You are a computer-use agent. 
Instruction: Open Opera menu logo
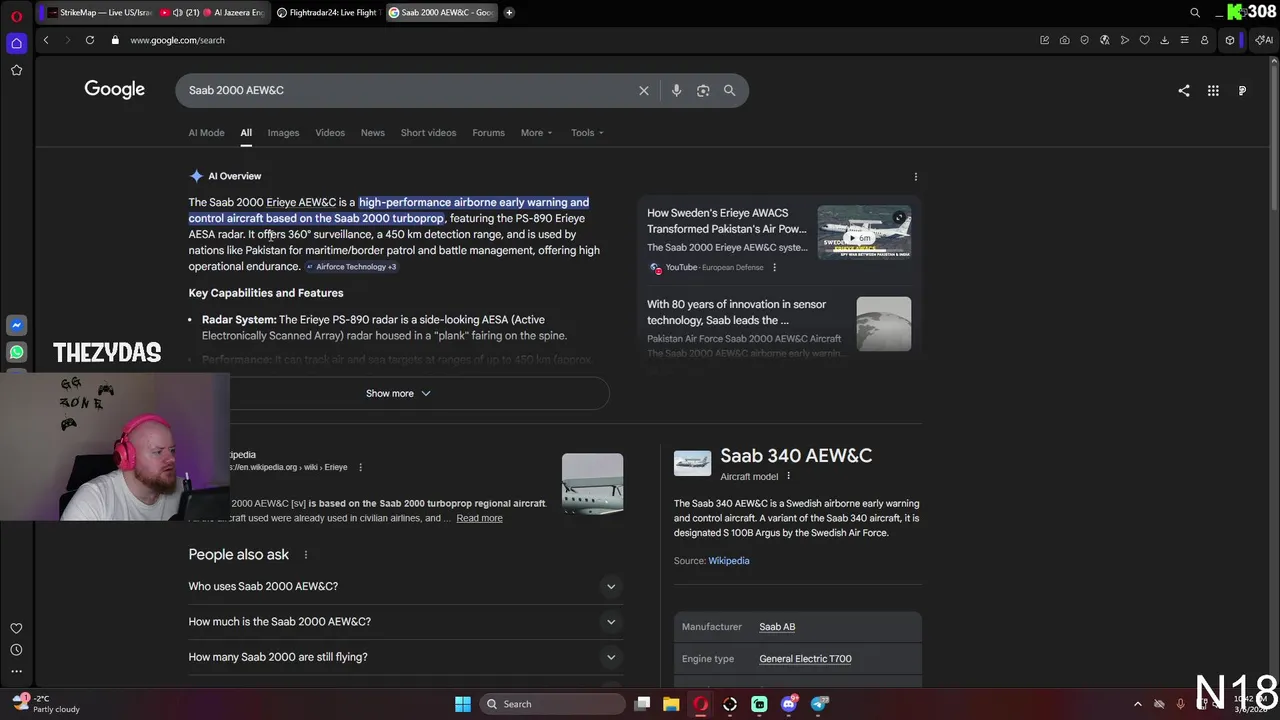point(16,15)
